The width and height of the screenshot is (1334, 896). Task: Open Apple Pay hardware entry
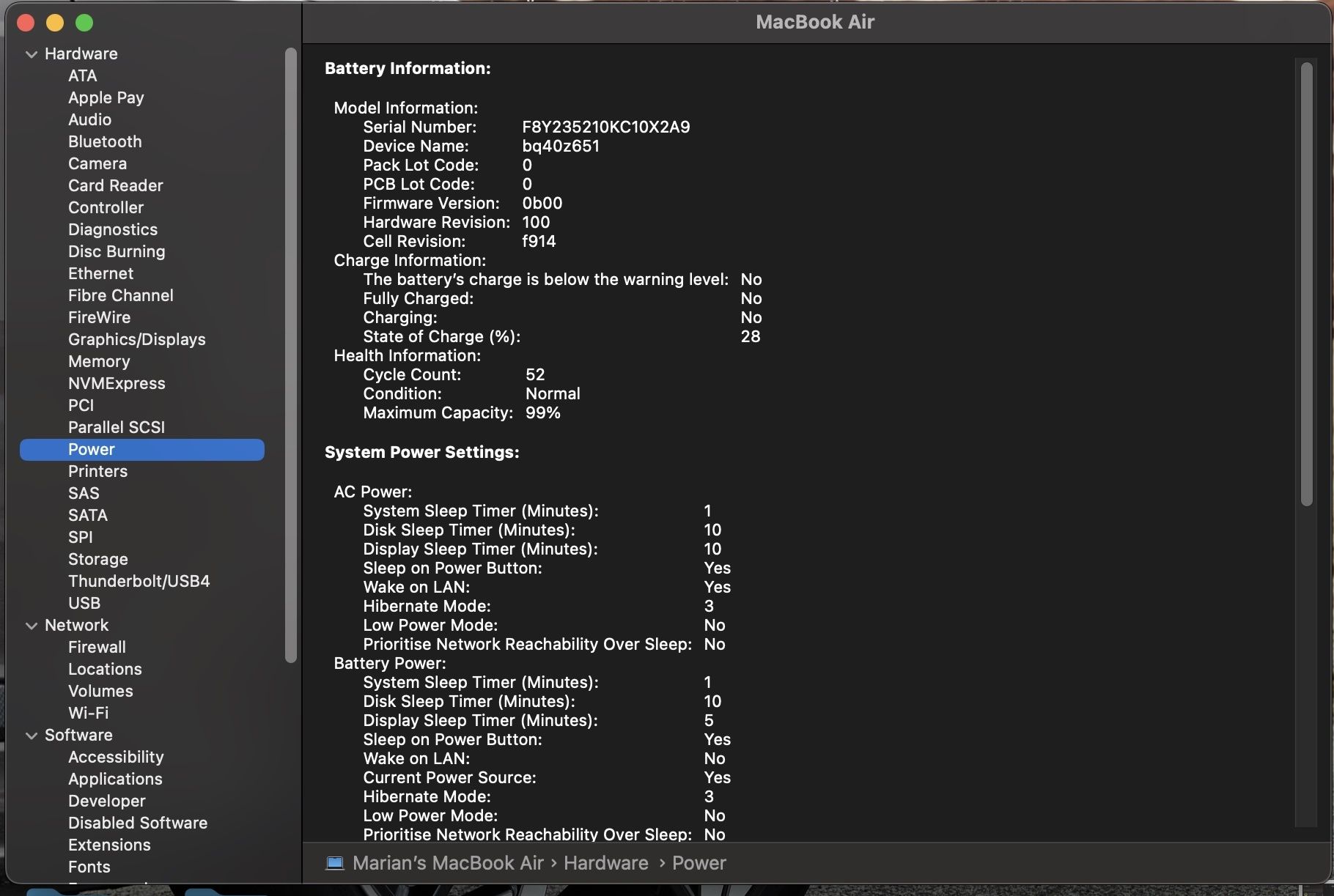106,97
